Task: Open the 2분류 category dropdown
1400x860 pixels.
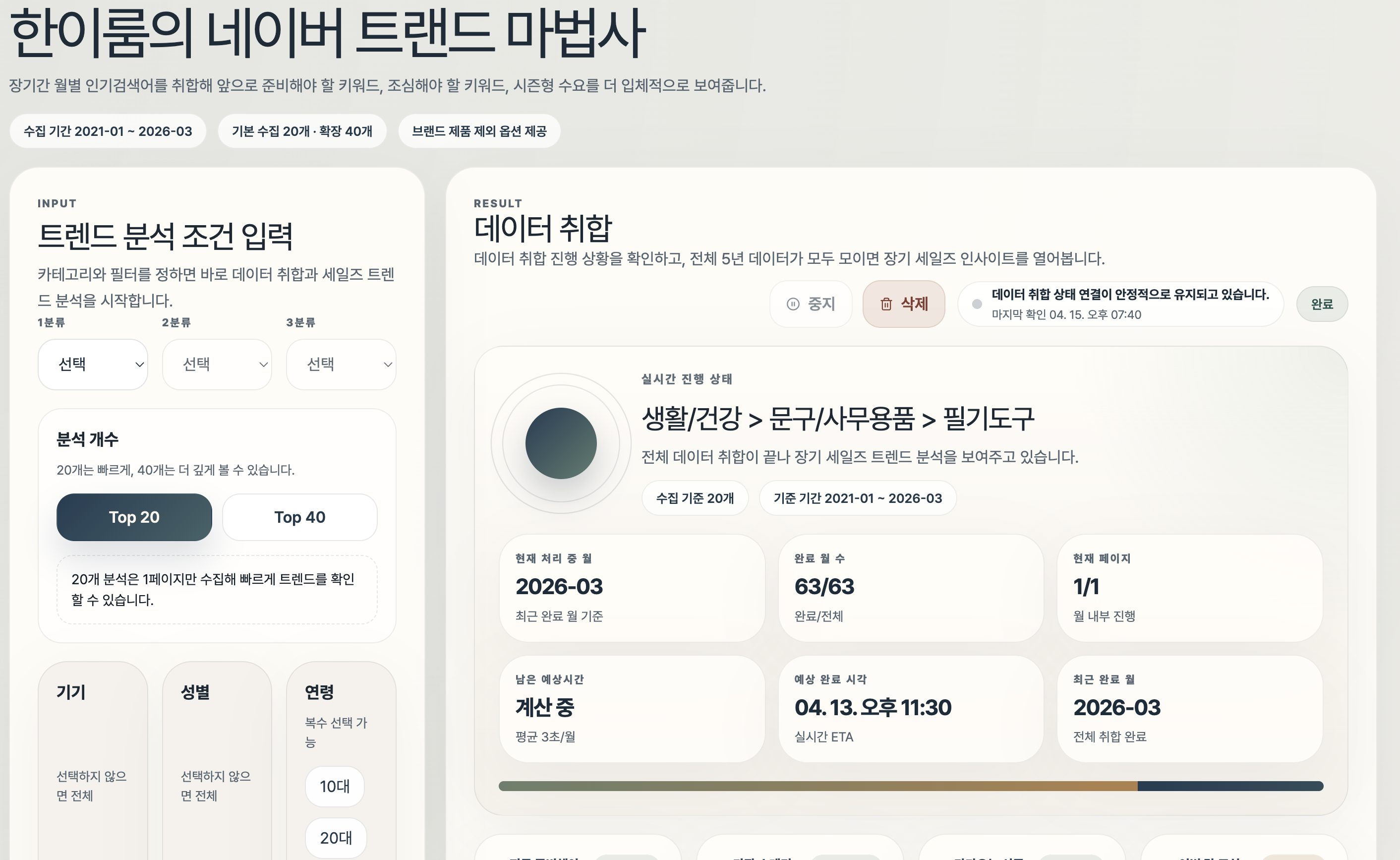Action: (x=217, y=365)
